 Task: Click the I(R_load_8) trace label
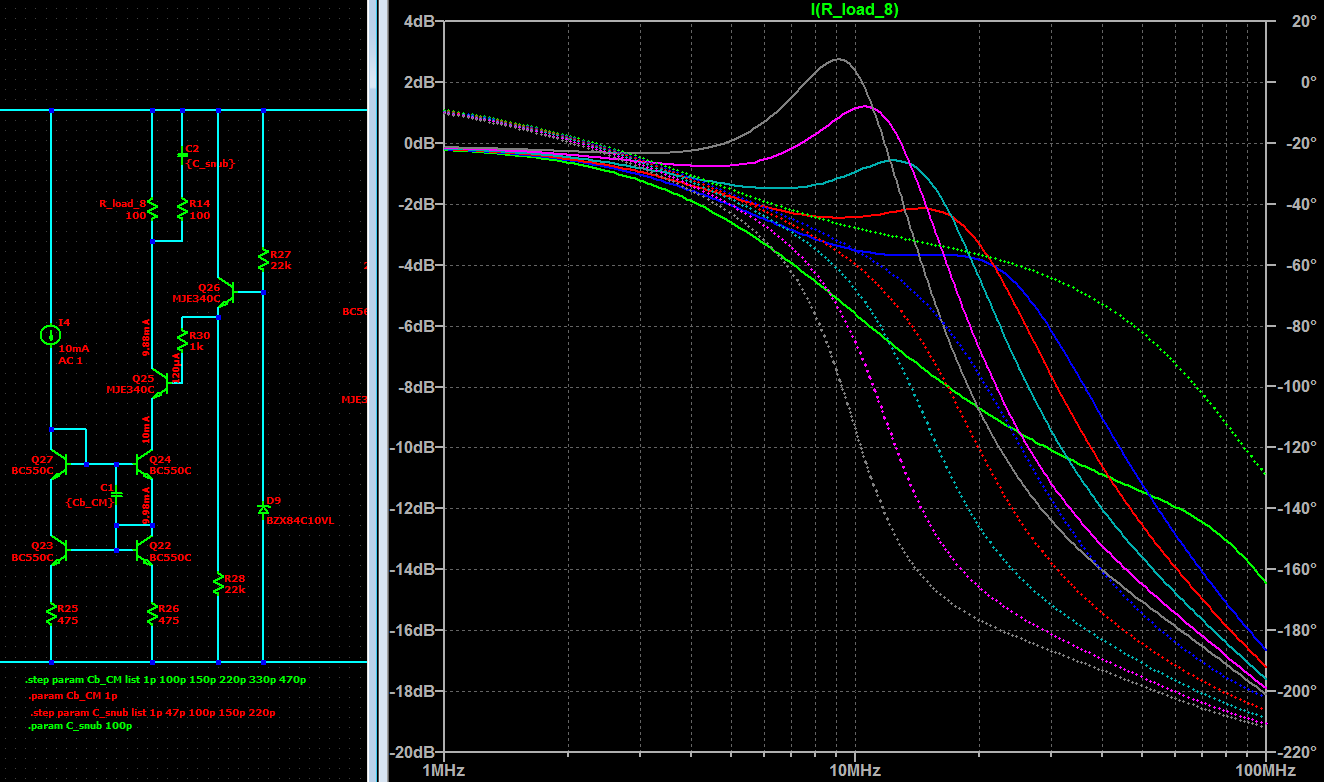coord(855,9)
